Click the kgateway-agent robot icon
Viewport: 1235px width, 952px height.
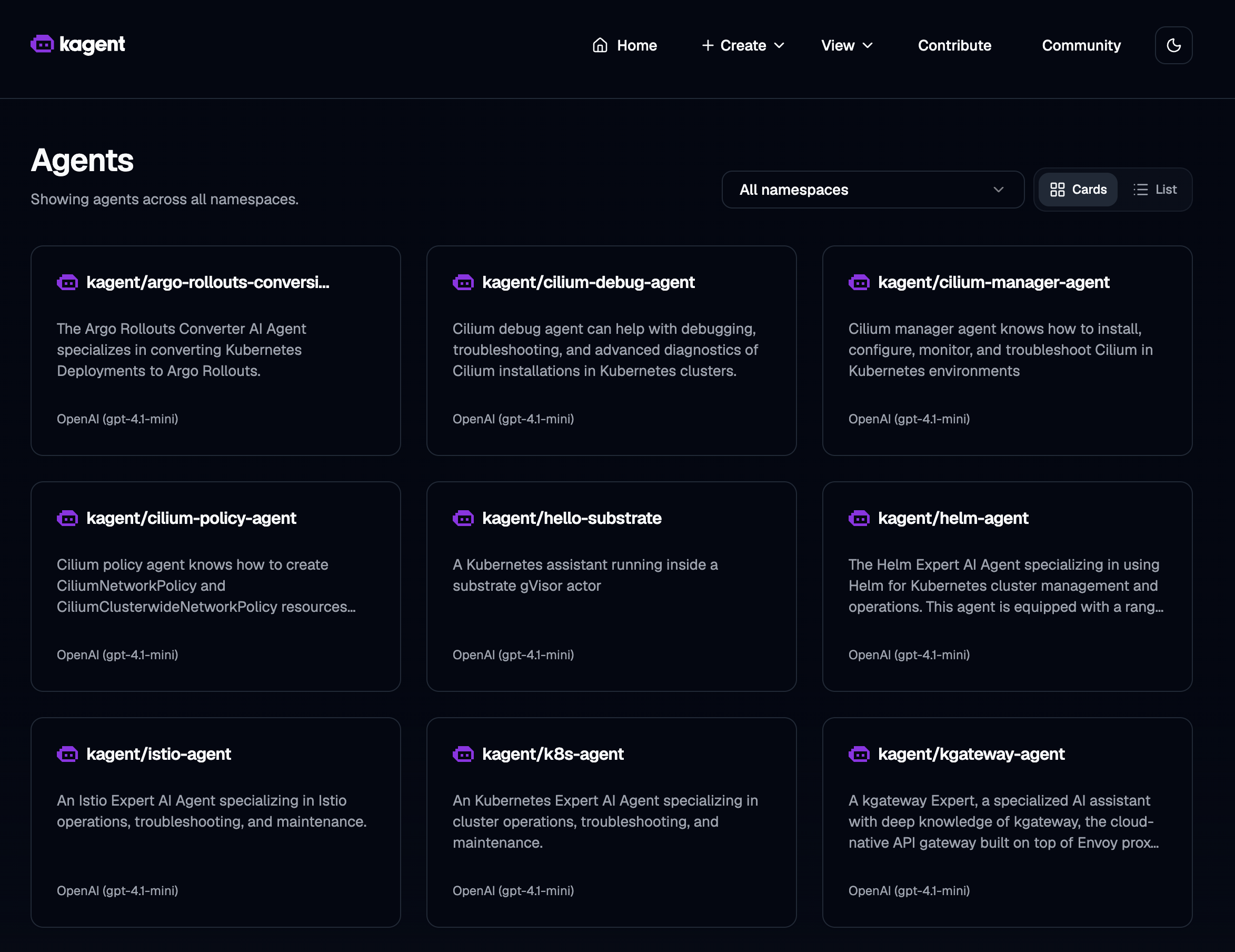point(859,754)
